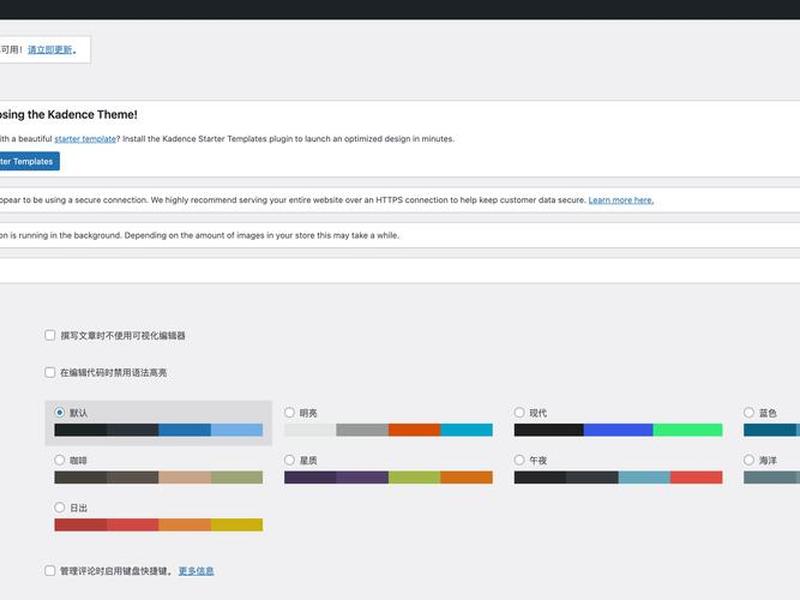Select the 默认 color scheme radio button
The image size is (800, 600).
pos(60,412)
